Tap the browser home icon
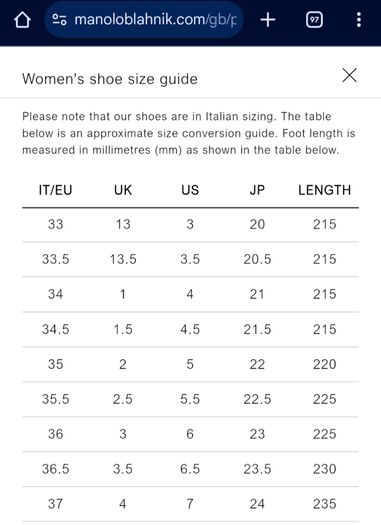381x525 pixels. click(22, 20)
